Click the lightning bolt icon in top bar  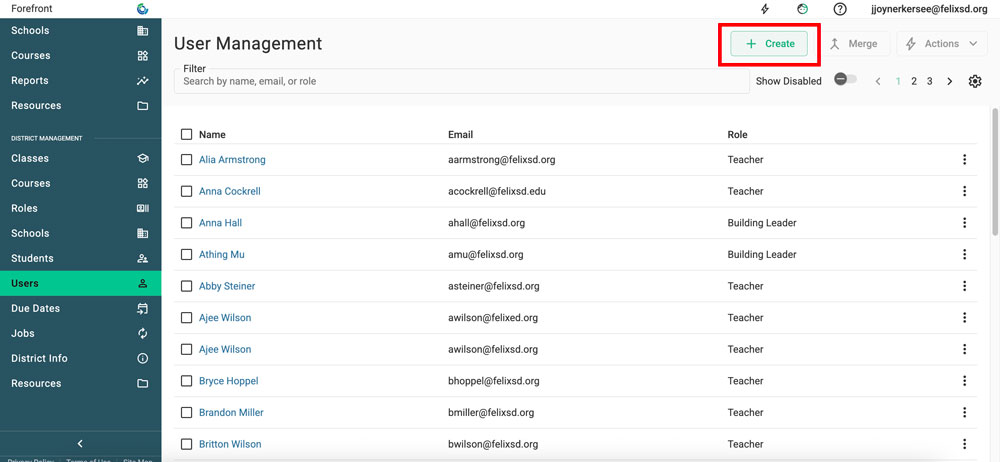point(765,9)
